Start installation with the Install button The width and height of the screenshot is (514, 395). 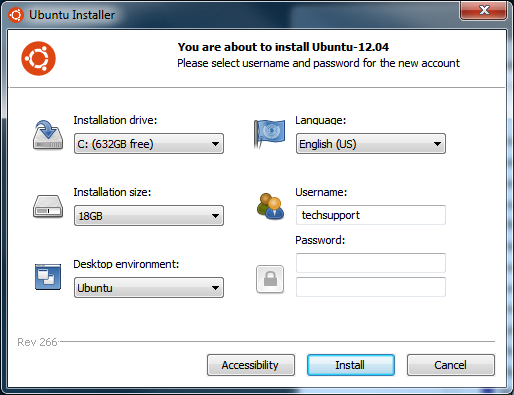(x=351, y=365)
